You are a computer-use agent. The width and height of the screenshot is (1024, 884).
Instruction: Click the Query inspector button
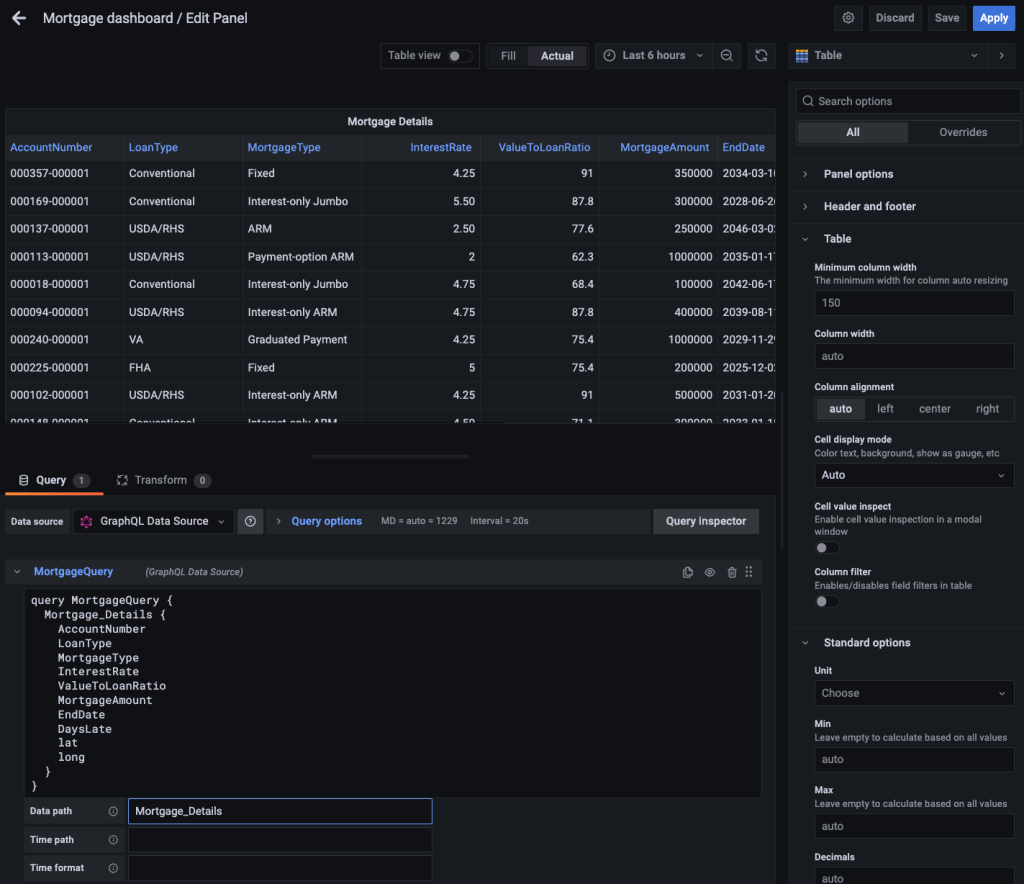[x=705, y=520]
